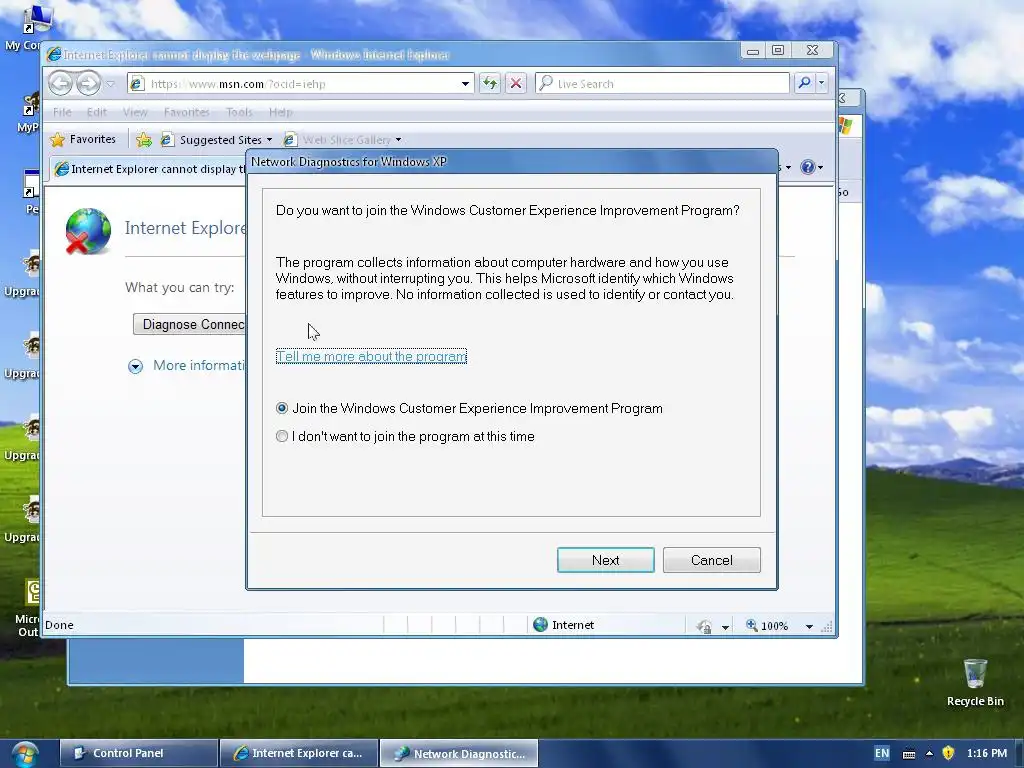Open Suggested Sites dropdown
This screenshot has width=1024, height=768.
pos(216,140)
